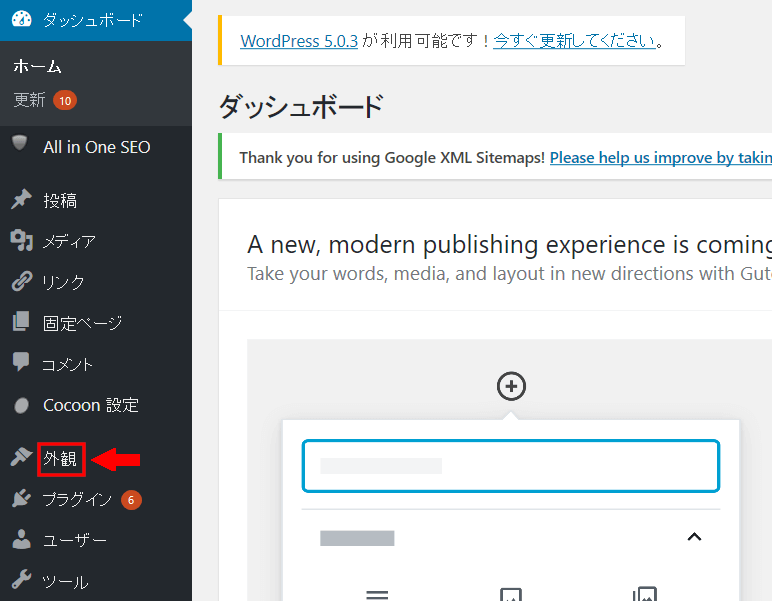Click the 今すぐ更新してください link
772x601 pixels.
(574, 41)
